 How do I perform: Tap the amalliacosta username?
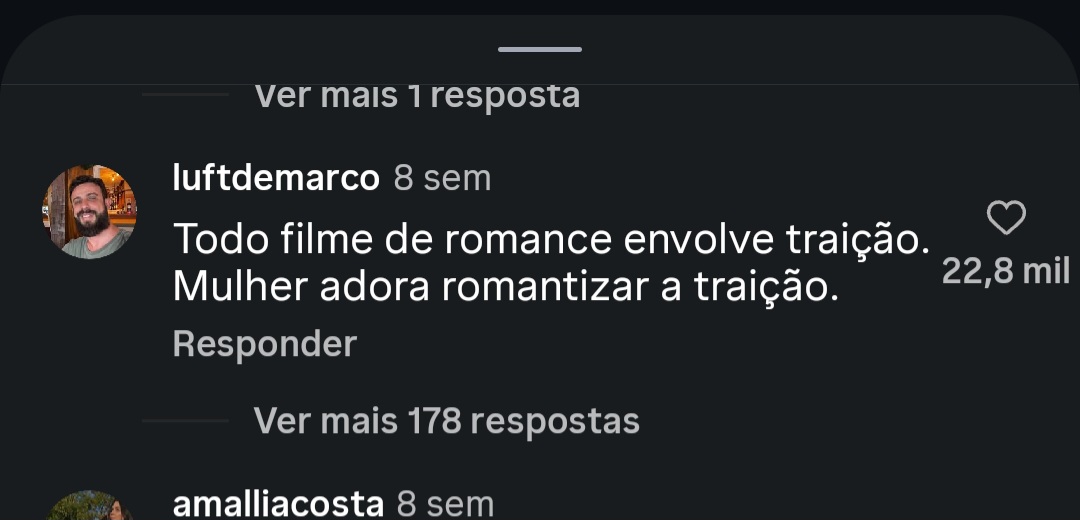tap(278, 504)
